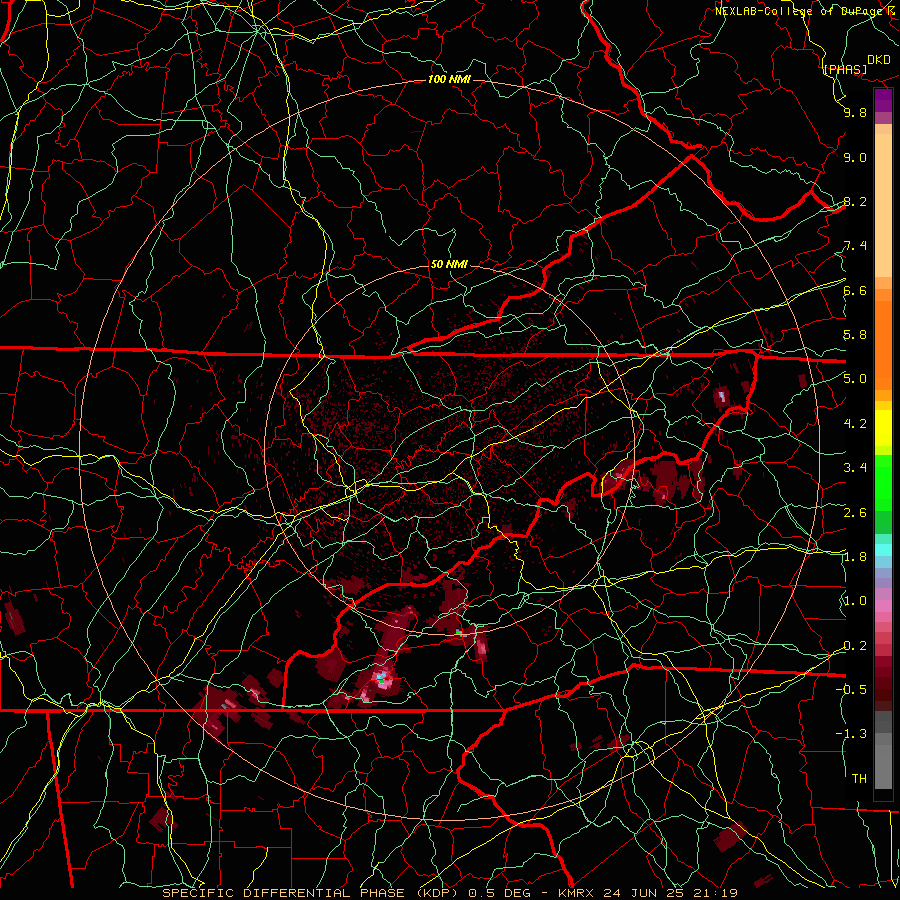
Task: Click the KMRX station identifier
Action: 574,893
